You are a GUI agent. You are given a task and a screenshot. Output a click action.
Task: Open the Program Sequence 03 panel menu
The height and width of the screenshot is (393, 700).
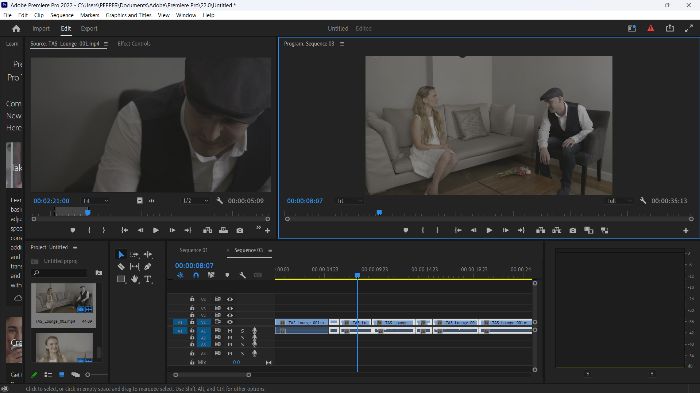[342, 44]
